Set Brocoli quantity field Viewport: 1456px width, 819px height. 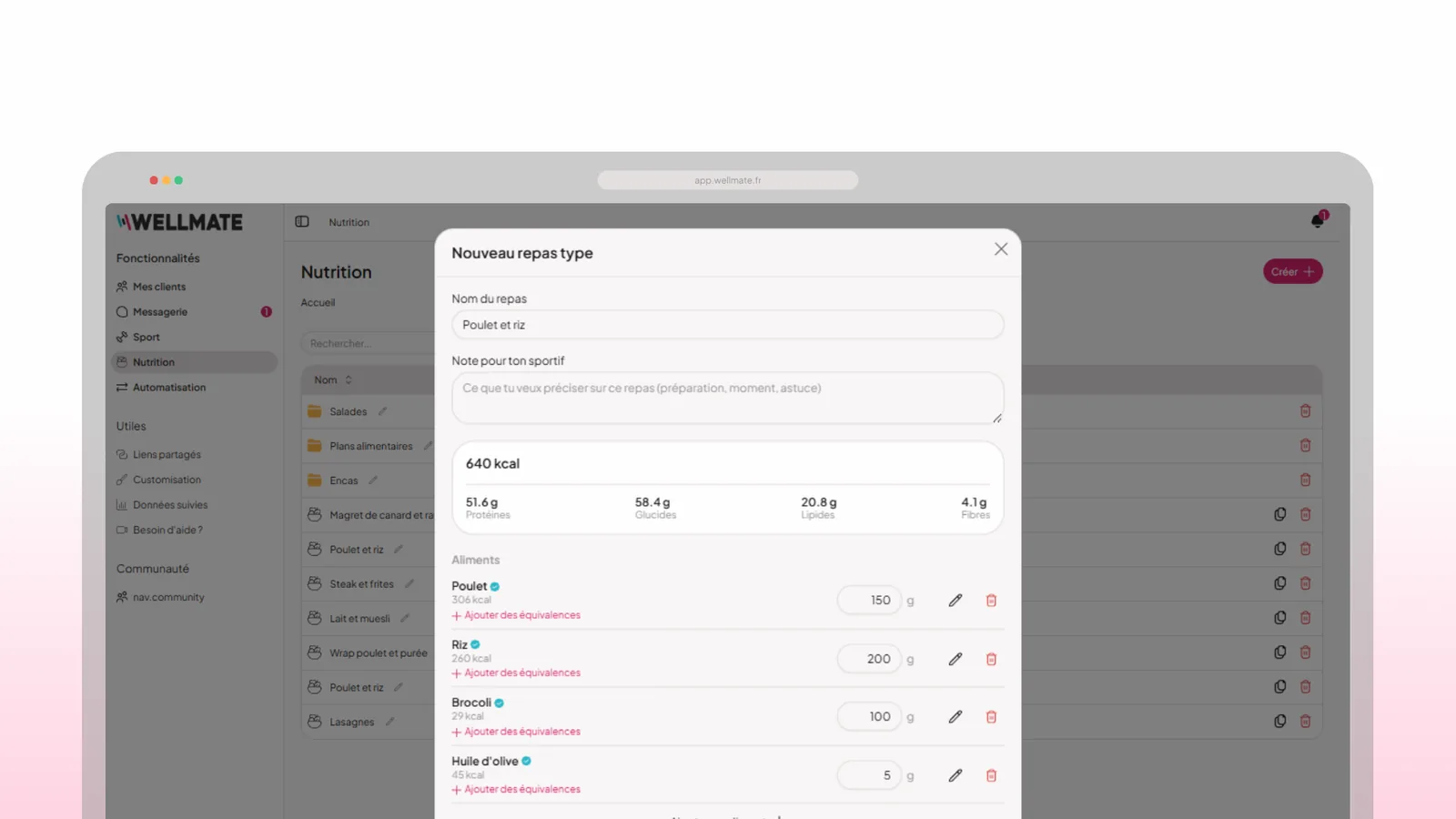(x=869, y=717)
